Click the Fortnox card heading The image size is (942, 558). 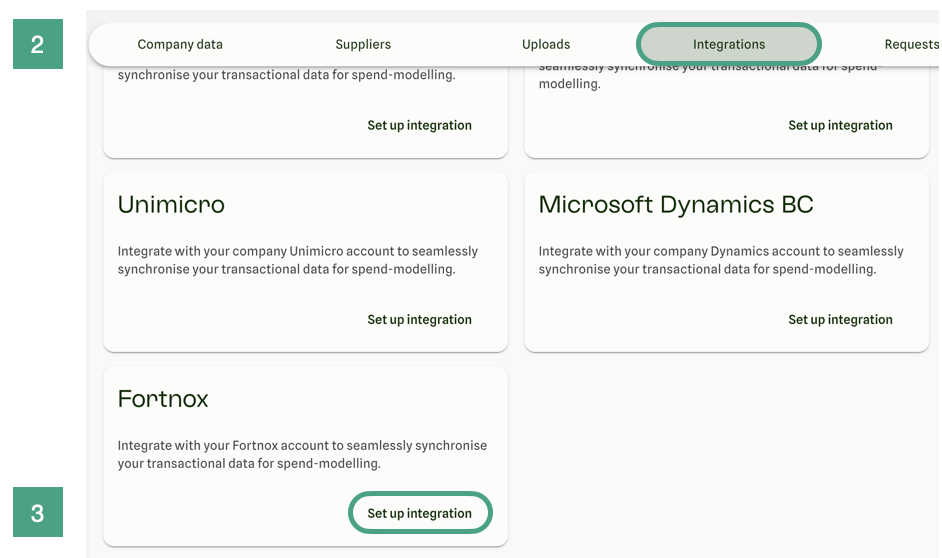[x=163, y=399]
